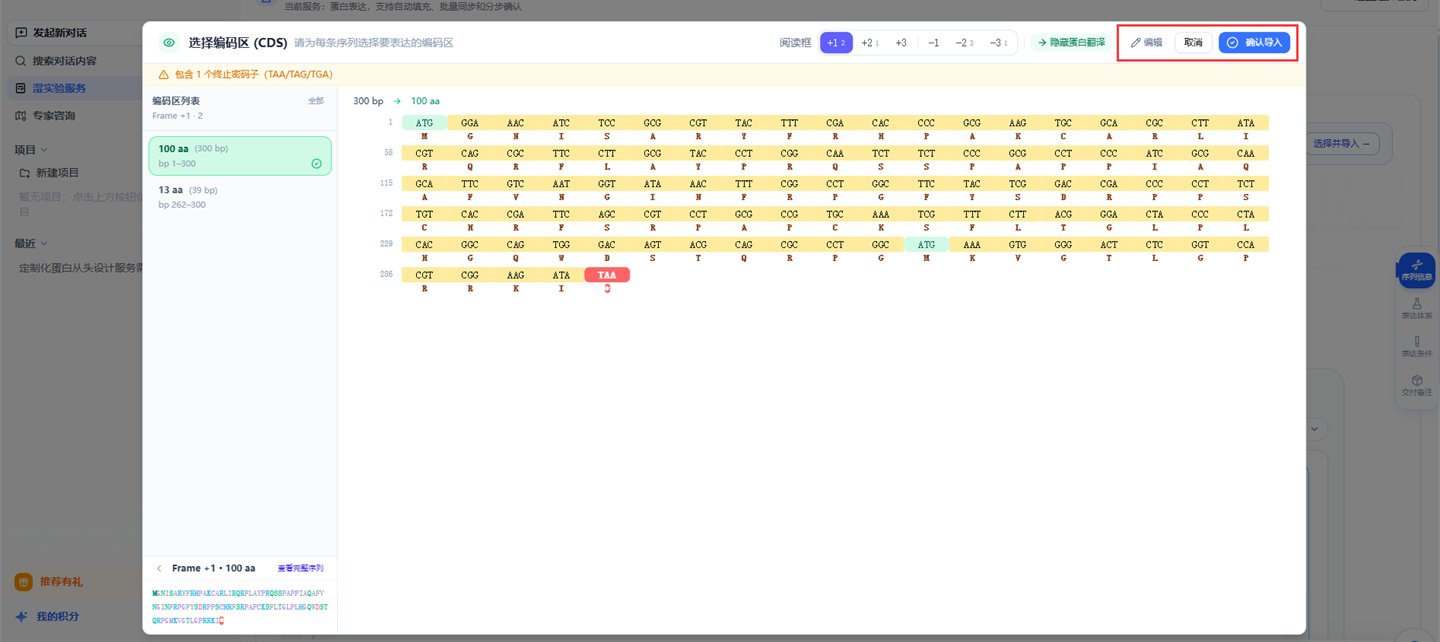Open the 查看完整序列 link
This screenshot has width=1440, height=642.
[x=300, y=569]
